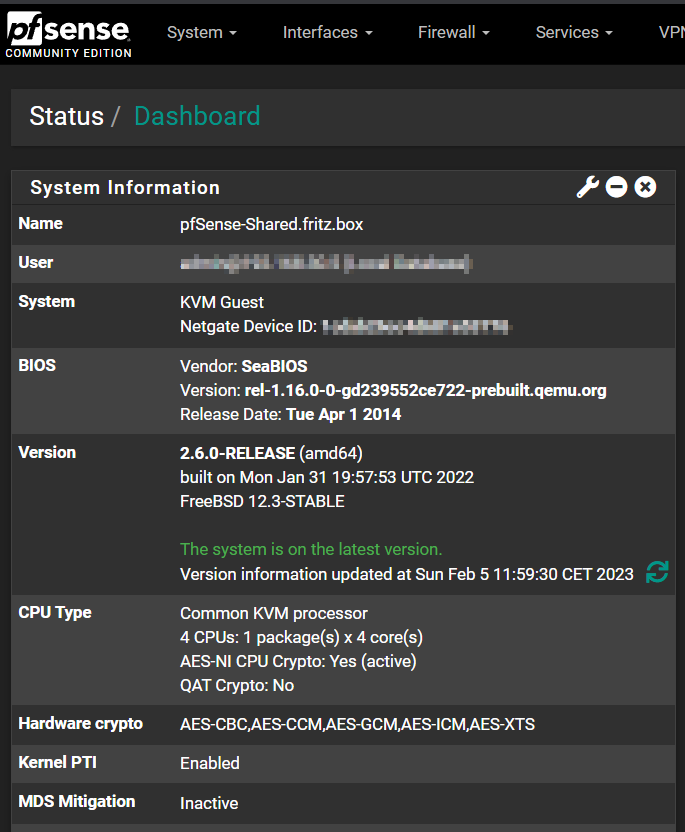The image size is (685, 832).
Task: Click the chevron beside the Services menu
Action: 608,32
